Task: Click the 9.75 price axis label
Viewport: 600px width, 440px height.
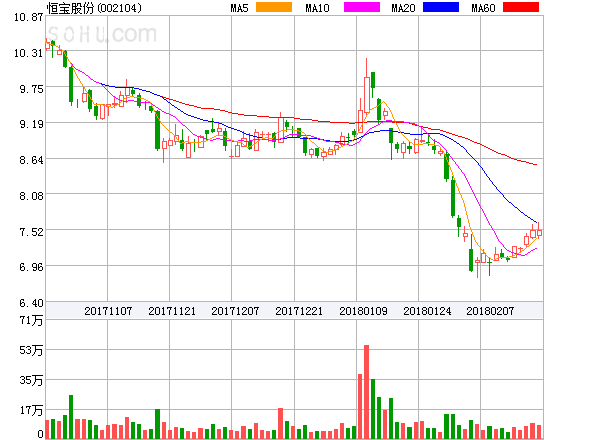Action: click(31, 89)
